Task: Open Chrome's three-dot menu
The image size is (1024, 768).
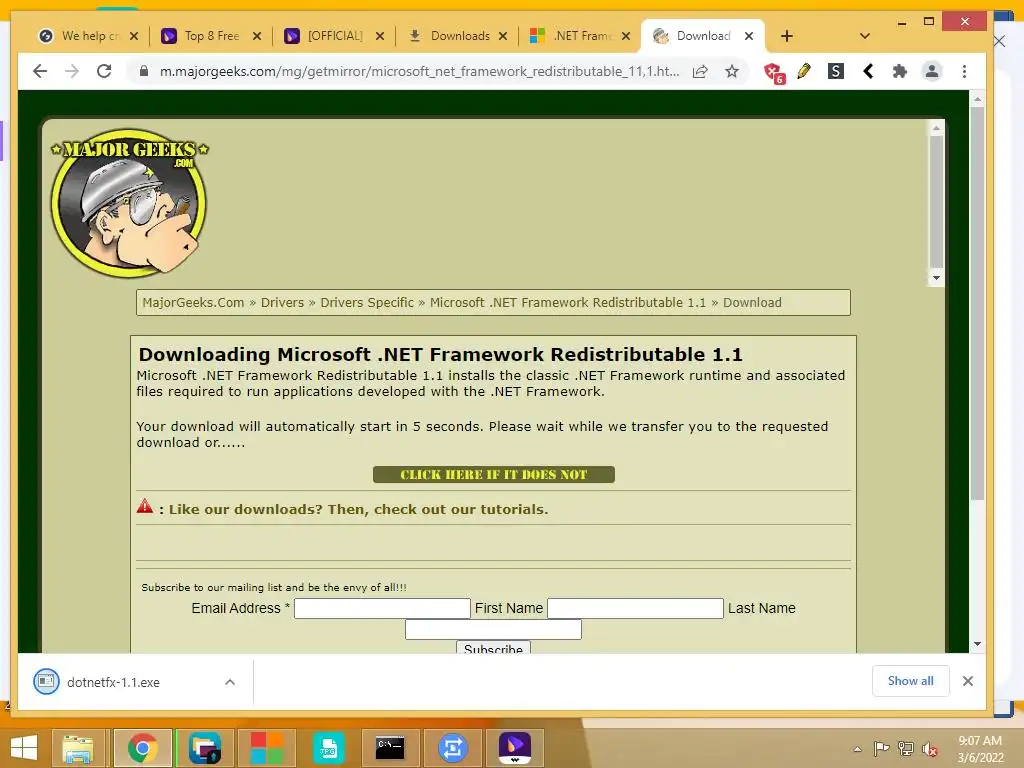Action: click(x=965, y=71)
